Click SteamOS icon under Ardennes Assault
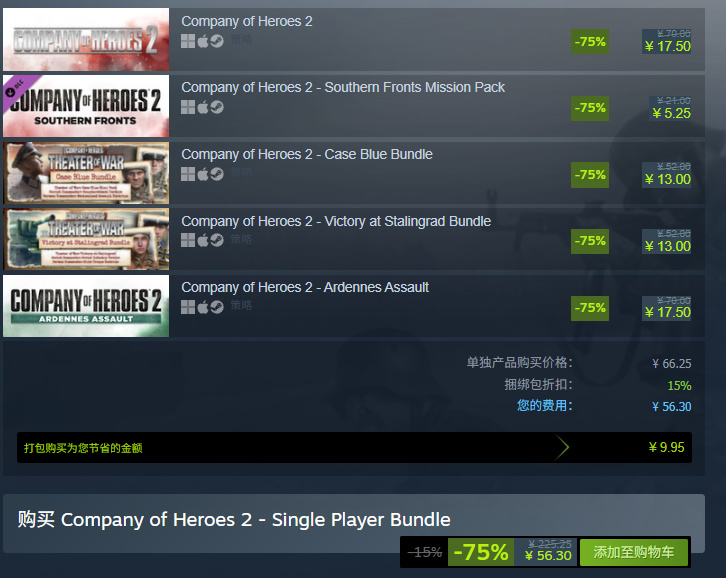This screenshot has height=578, width=726. click(217, 307)
